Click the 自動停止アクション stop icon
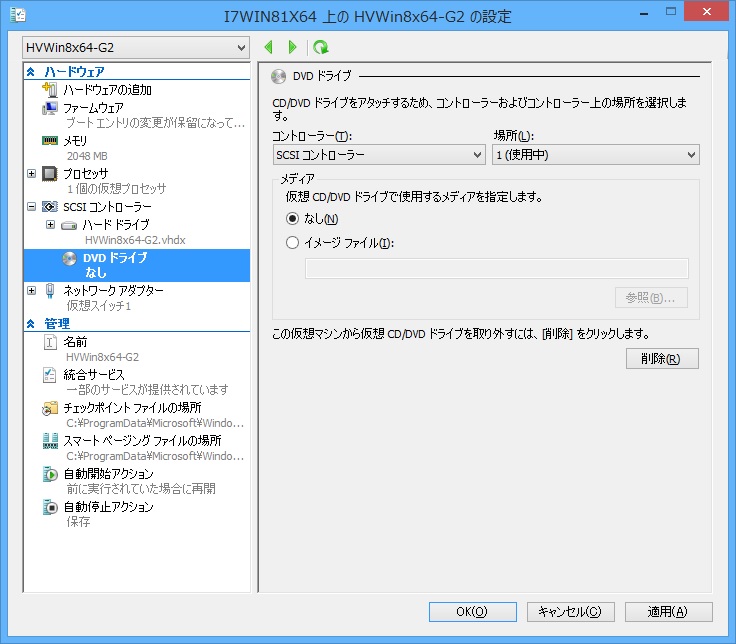 click(x=50, y=507)
